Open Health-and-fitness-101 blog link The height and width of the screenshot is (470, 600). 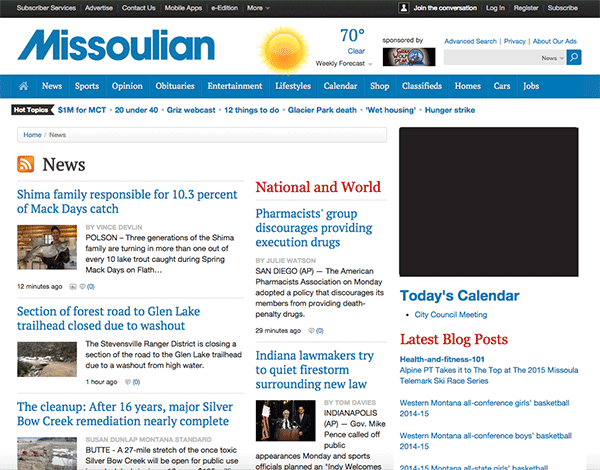[442, 359]
